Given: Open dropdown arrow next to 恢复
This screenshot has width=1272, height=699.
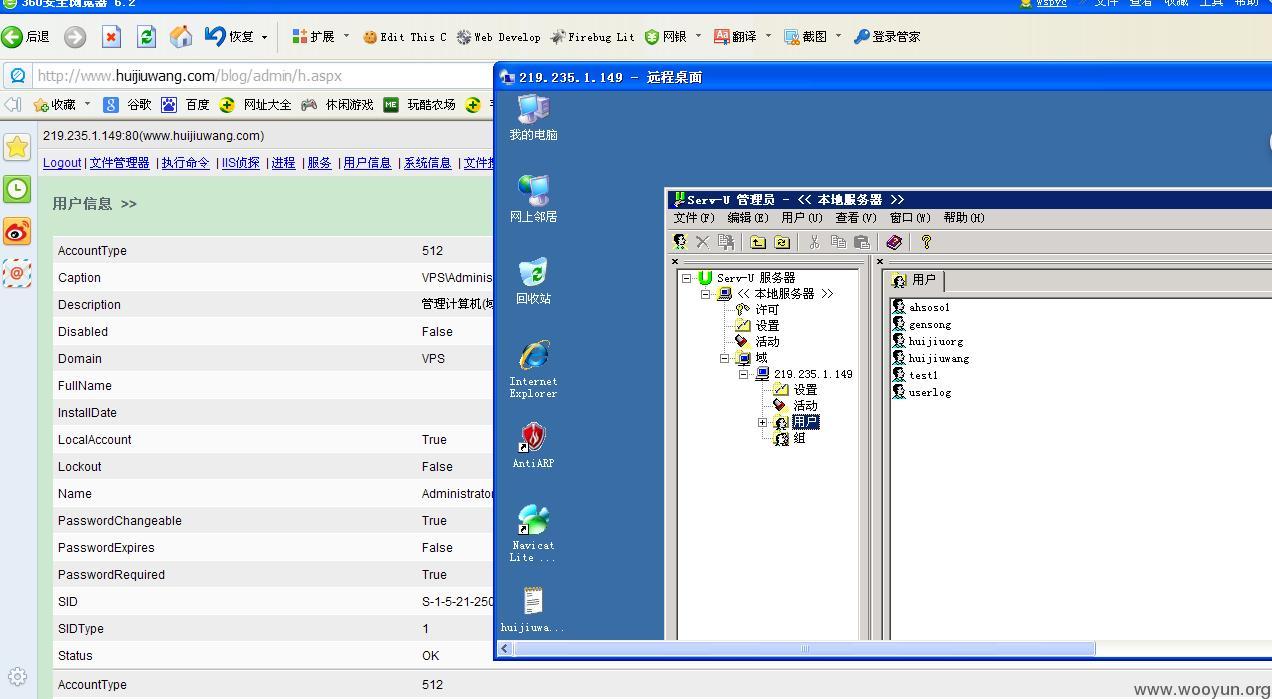Looking at the screenshot, I should 265,37.
